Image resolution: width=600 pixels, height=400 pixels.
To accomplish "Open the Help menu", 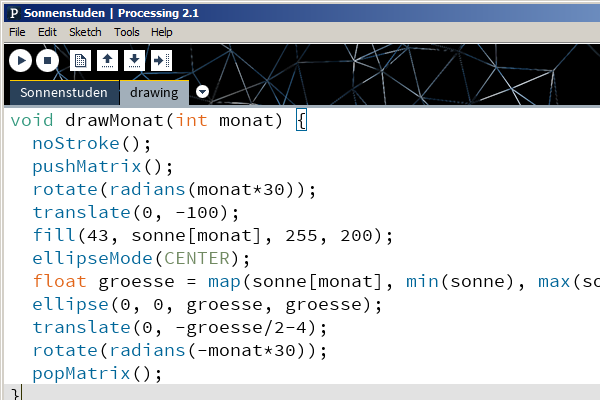I will click(161, 32).
